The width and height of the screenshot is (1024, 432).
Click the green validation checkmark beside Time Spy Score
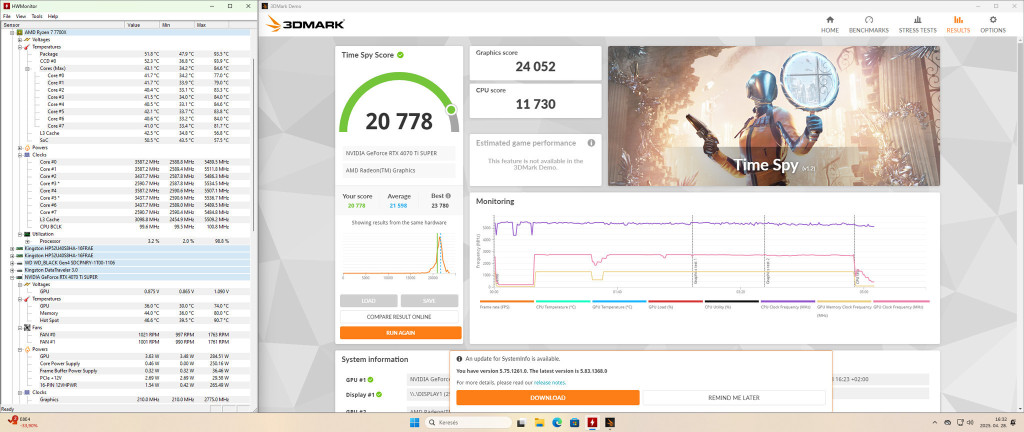400,55
